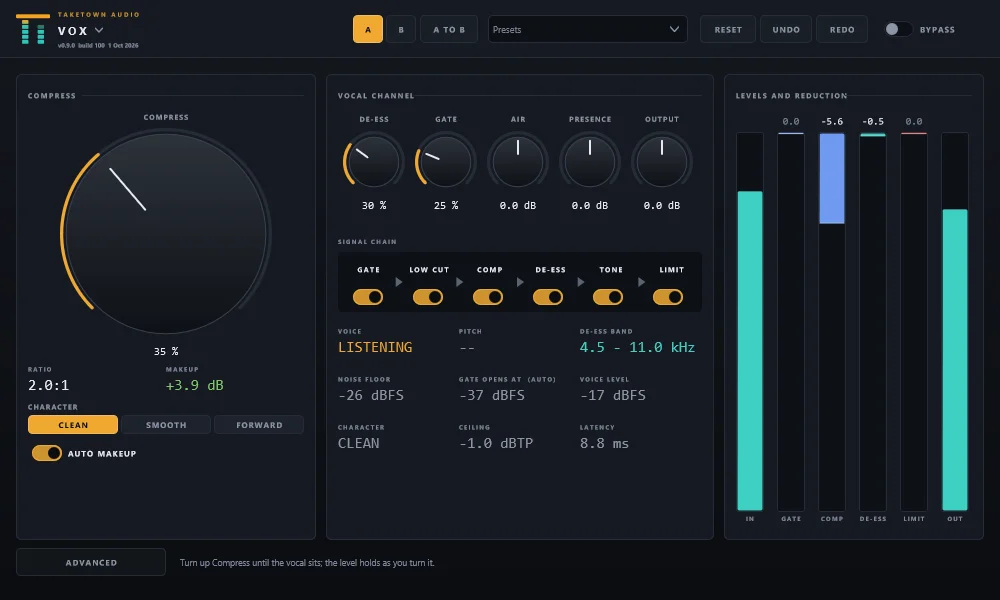1000x600 pixels.
Task: Click the GATE knob
Action: 446,161
